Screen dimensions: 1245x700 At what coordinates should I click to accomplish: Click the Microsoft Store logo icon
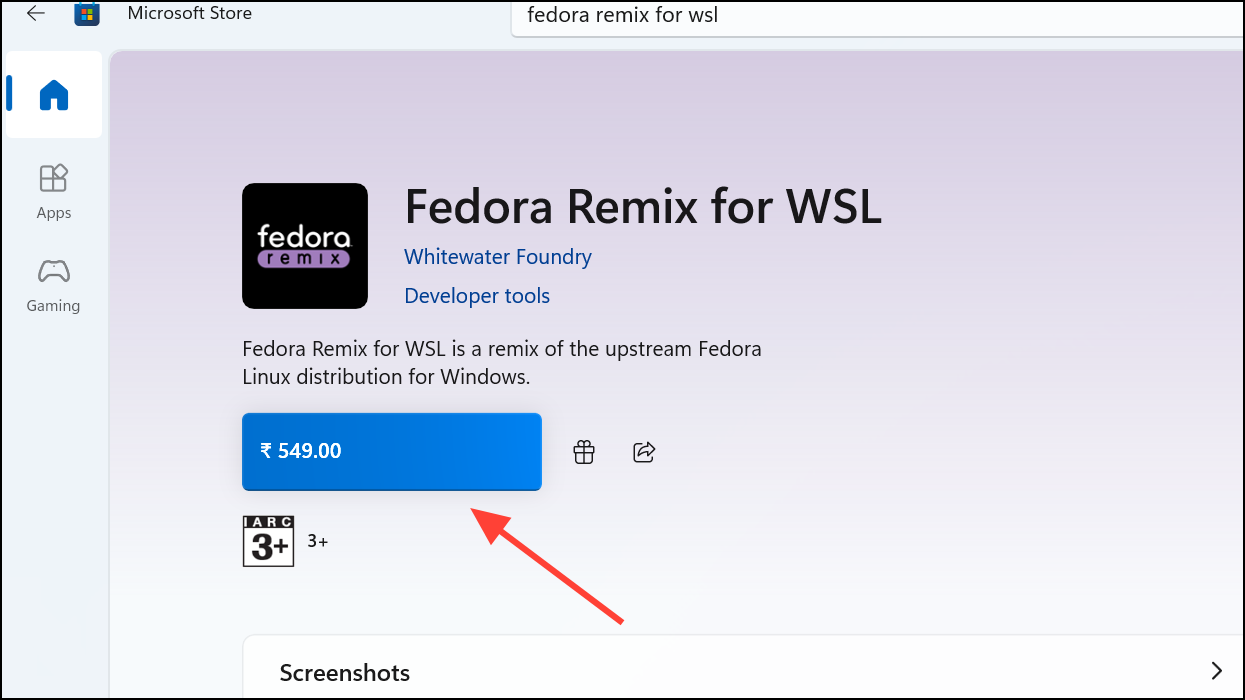87,15
